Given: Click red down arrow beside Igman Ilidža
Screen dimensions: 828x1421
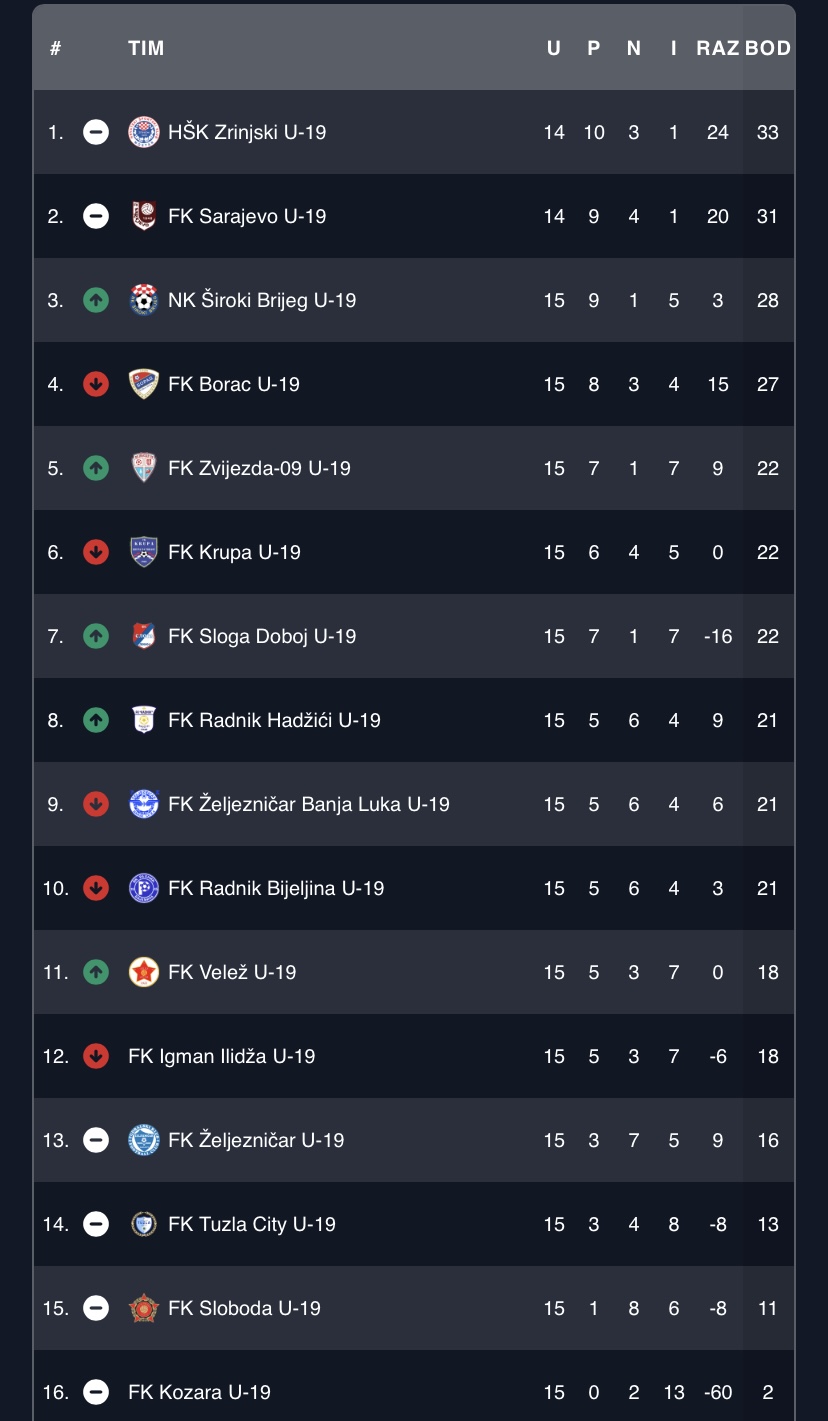Looking at the screenshot, I should coord(96,1056).
